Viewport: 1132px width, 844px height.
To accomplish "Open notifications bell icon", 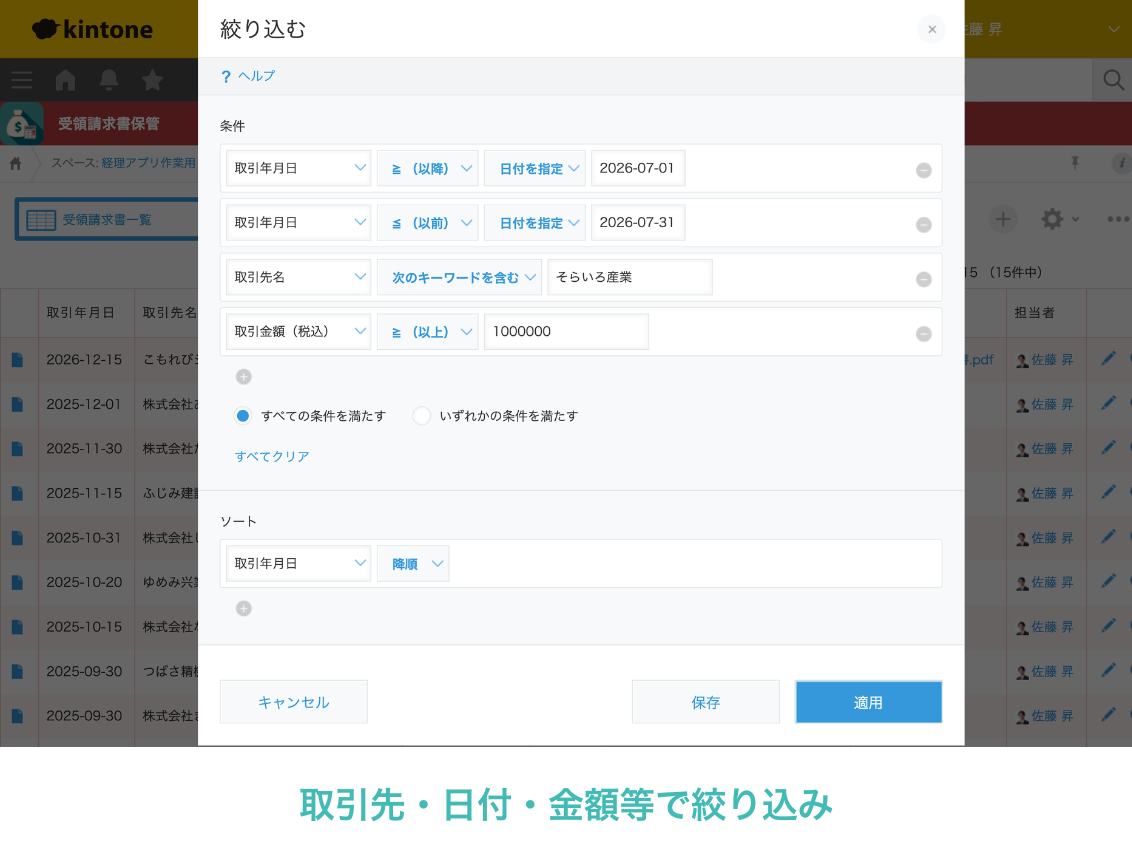I will [109, 79].
